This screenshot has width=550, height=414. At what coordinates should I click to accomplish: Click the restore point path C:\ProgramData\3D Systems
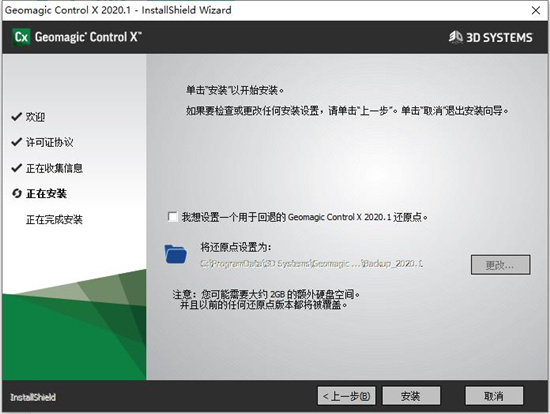click(x=311, y=263)
